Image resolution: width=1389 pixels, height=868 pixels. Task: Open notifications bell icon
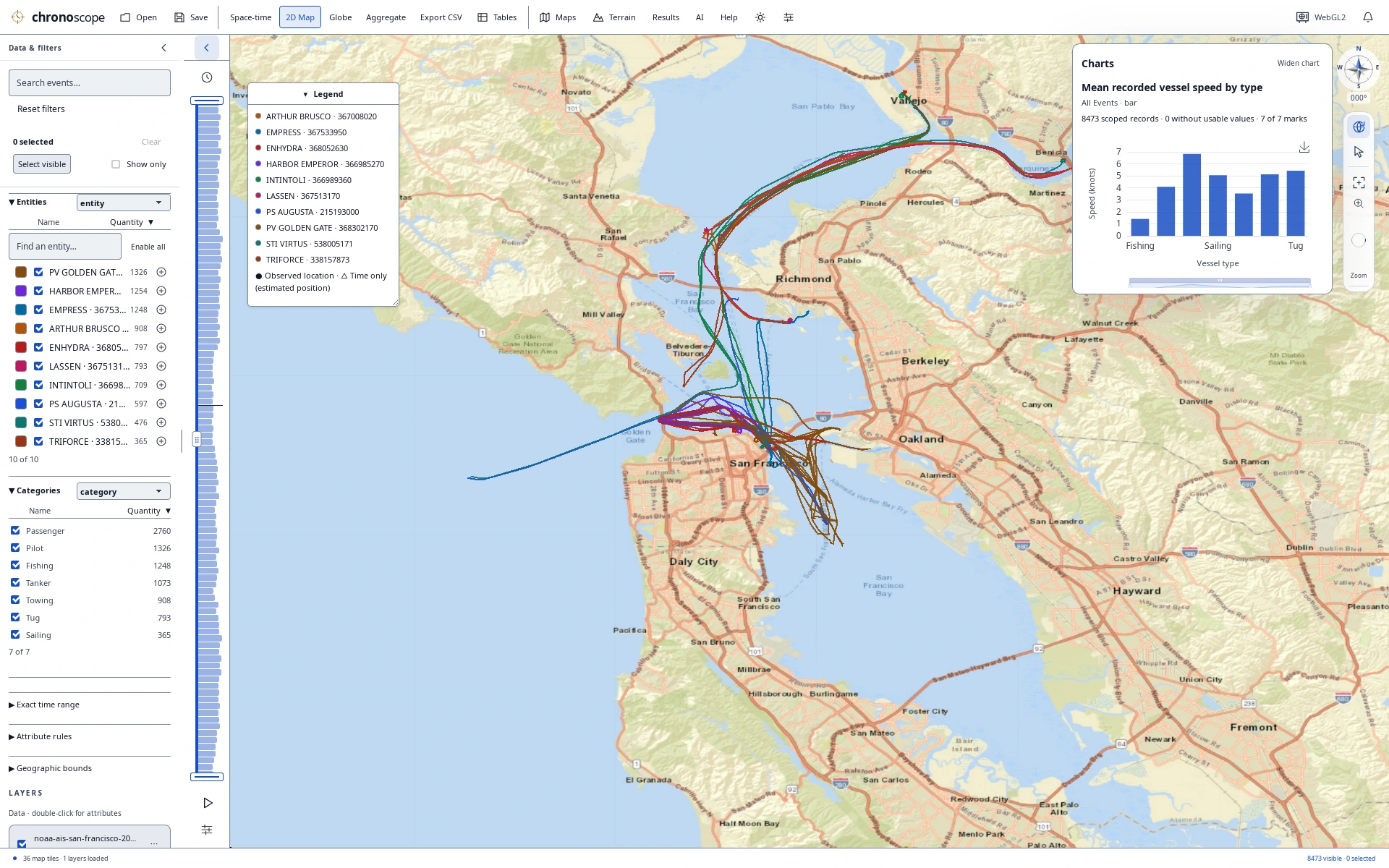pos(1368,17)
